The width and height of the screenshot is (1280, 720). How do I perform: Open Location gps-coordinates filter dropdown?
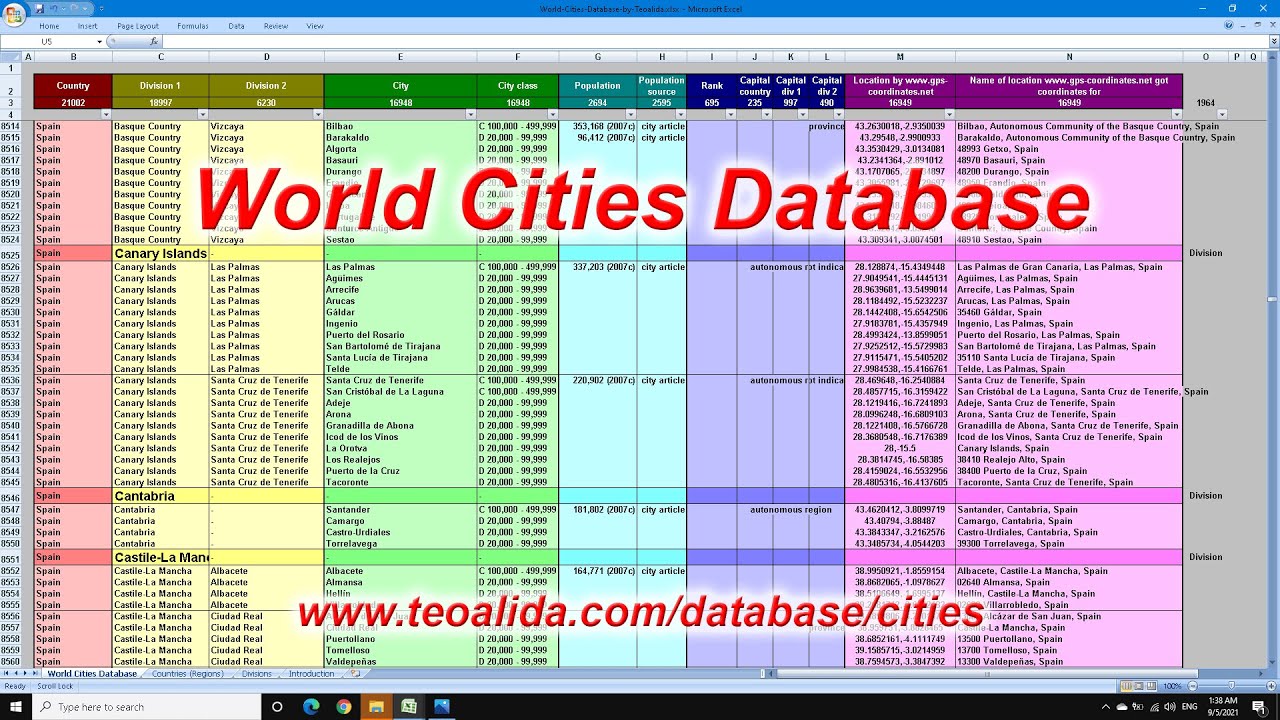(949, 114)
